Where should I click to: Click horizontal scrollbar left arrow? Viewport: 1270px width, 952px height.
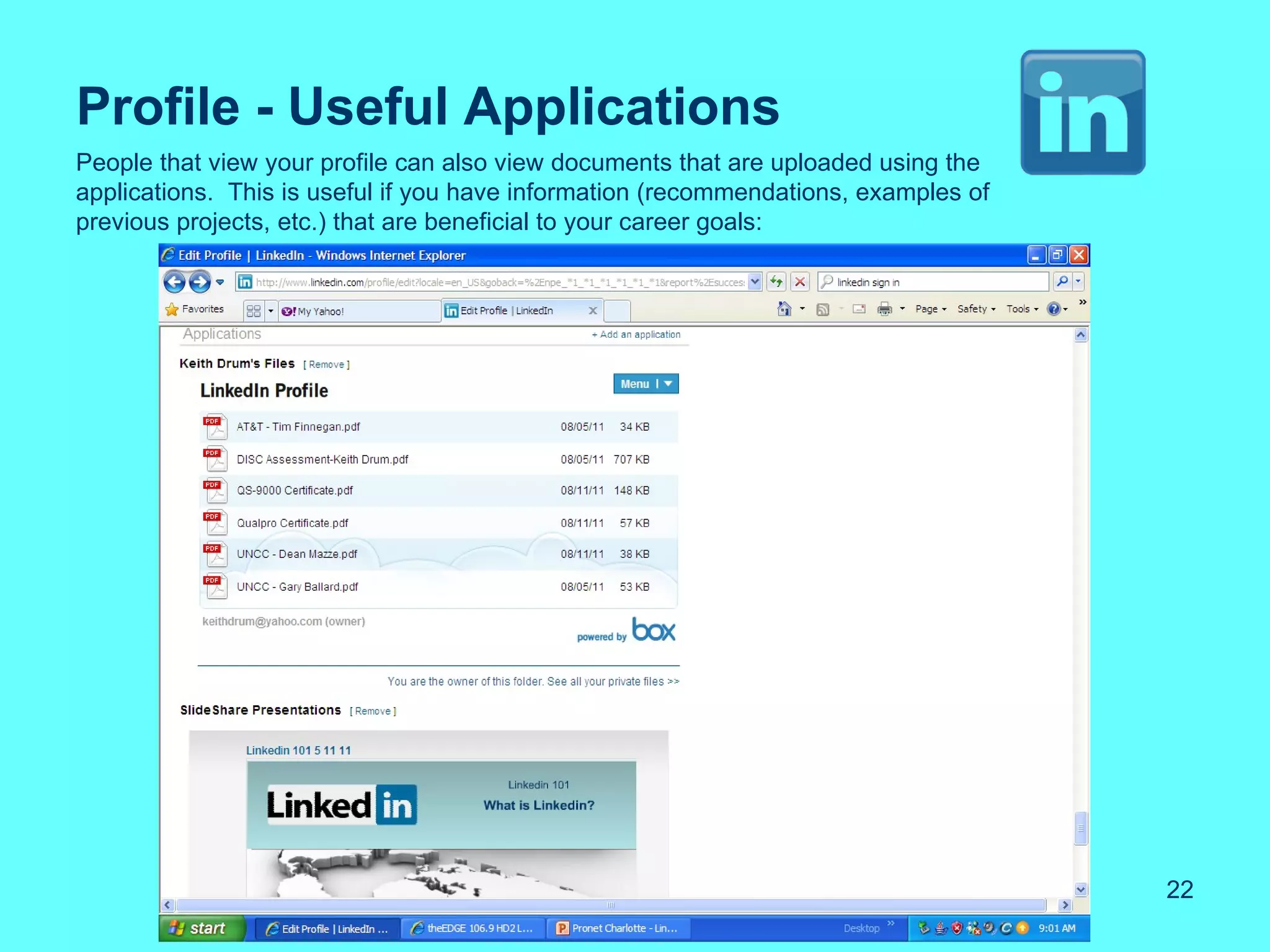click(167, 905)
